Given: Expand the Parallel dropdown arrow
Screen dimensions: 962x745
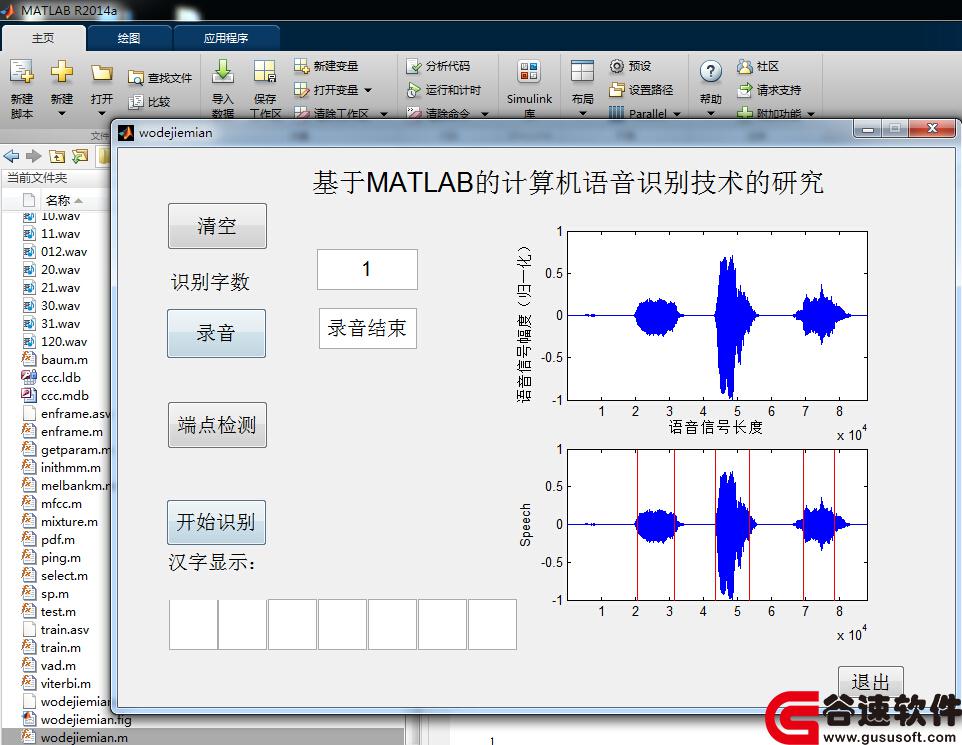Looking at the screenshot, I should click(677, 114).
